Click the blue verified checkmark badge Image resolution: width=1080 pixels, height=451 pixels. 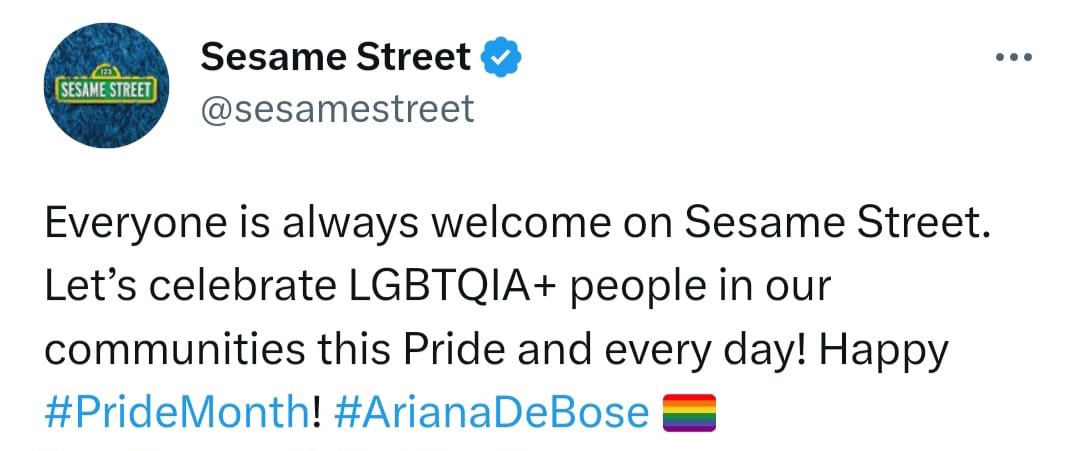[501, 57]
